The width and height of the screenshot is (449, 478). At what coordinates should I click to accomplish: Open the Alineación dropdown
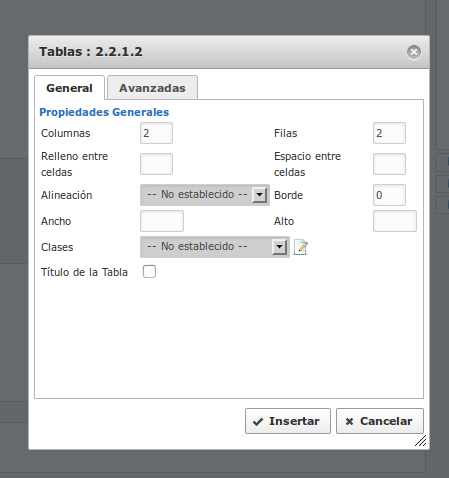tap(205, 195)
